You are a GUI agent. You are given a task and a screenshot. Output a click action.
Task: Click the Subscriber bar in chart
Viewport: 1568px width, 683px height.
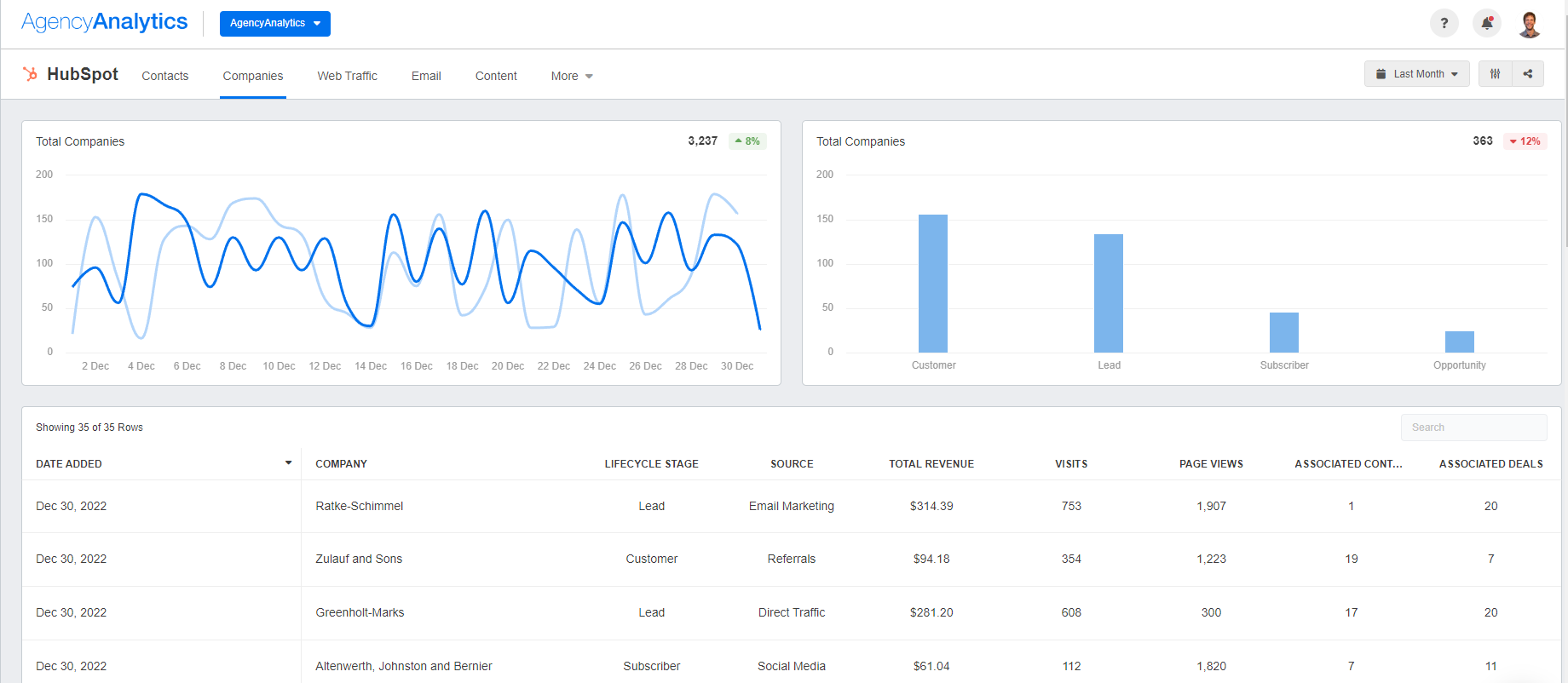[1284, 332]
